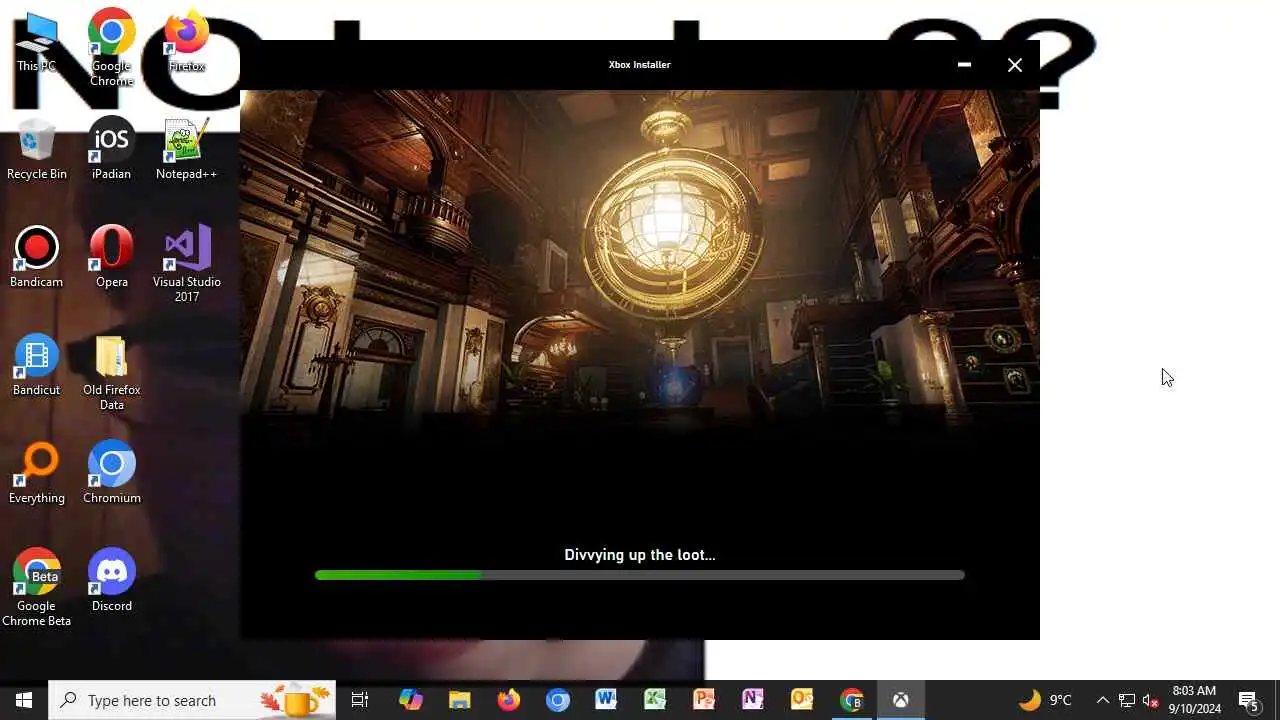Open the Recycle Bin
Screen dimensions: 1280x720
point(37,150)
